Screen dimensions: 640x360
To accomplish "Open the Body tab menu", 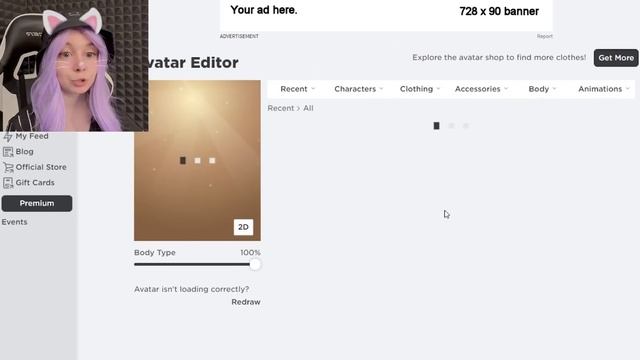I will 542,89.
